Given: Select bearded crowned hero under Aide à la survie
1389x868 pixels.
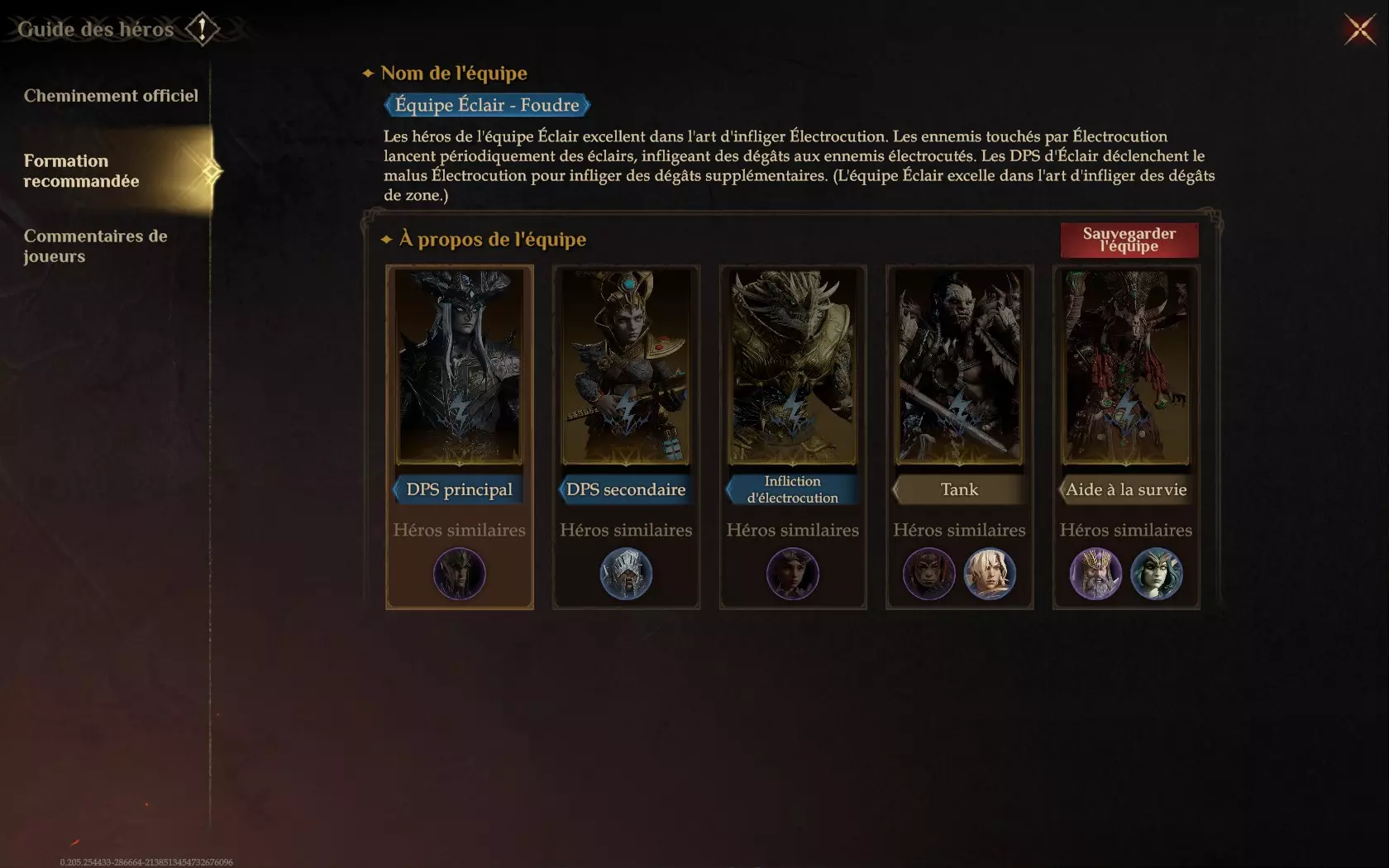Looking at the screenshot, I should [x=1095, y=574].
